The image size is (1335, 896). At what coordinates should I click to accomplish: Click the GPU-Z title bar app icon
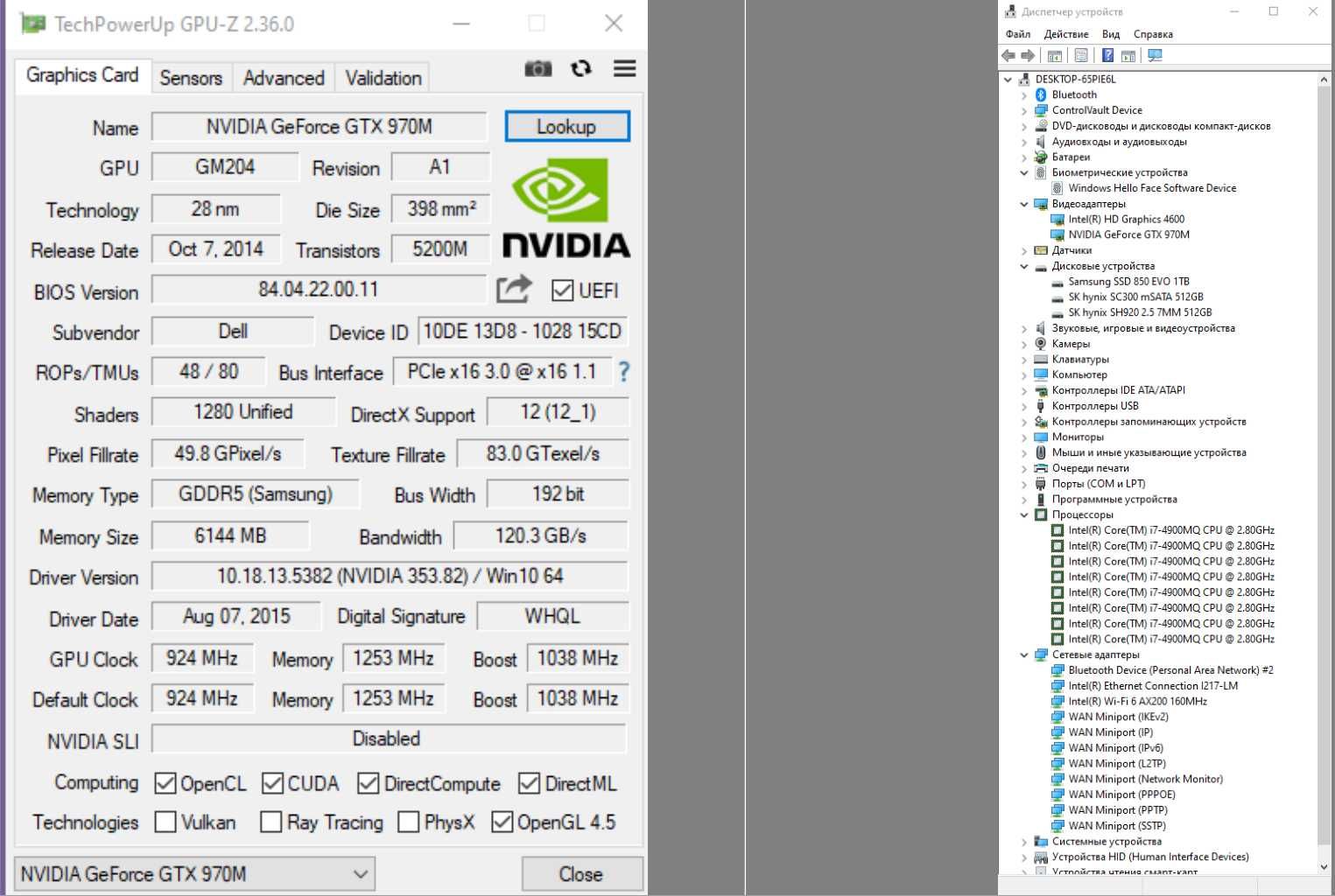coord(33,24)
